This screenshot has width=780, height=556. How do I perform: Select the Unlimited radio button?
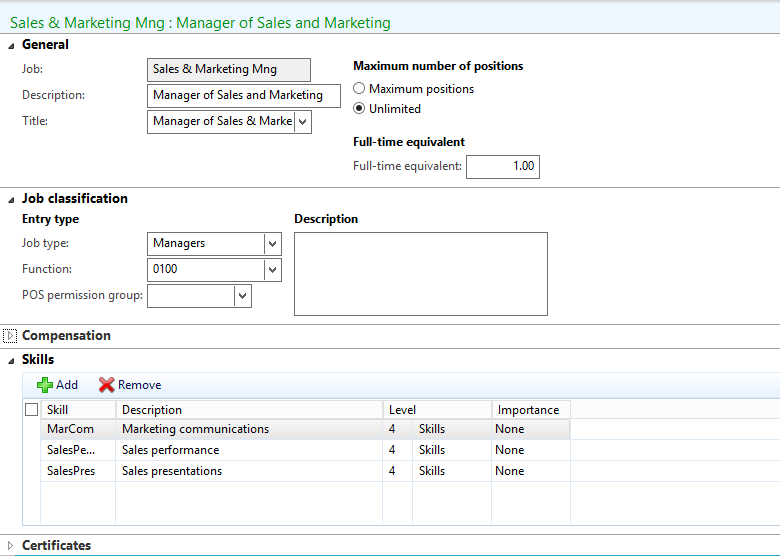click(359, 109)
